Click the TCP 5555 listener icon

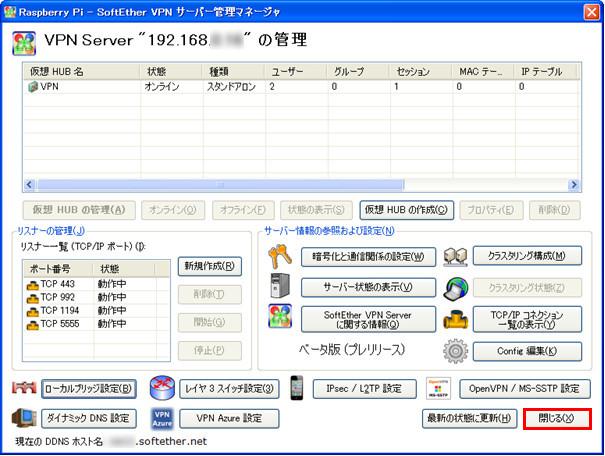(x=33, y=325)
